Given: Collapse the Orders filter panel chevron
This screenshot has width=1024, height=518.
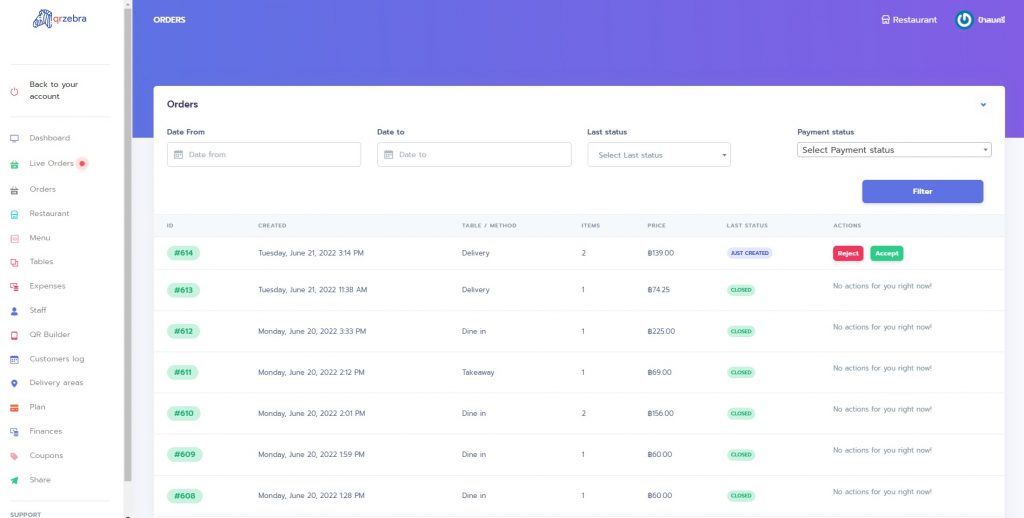Looking at the screenshot, I should pyautogui.click(x=983, y=105).
